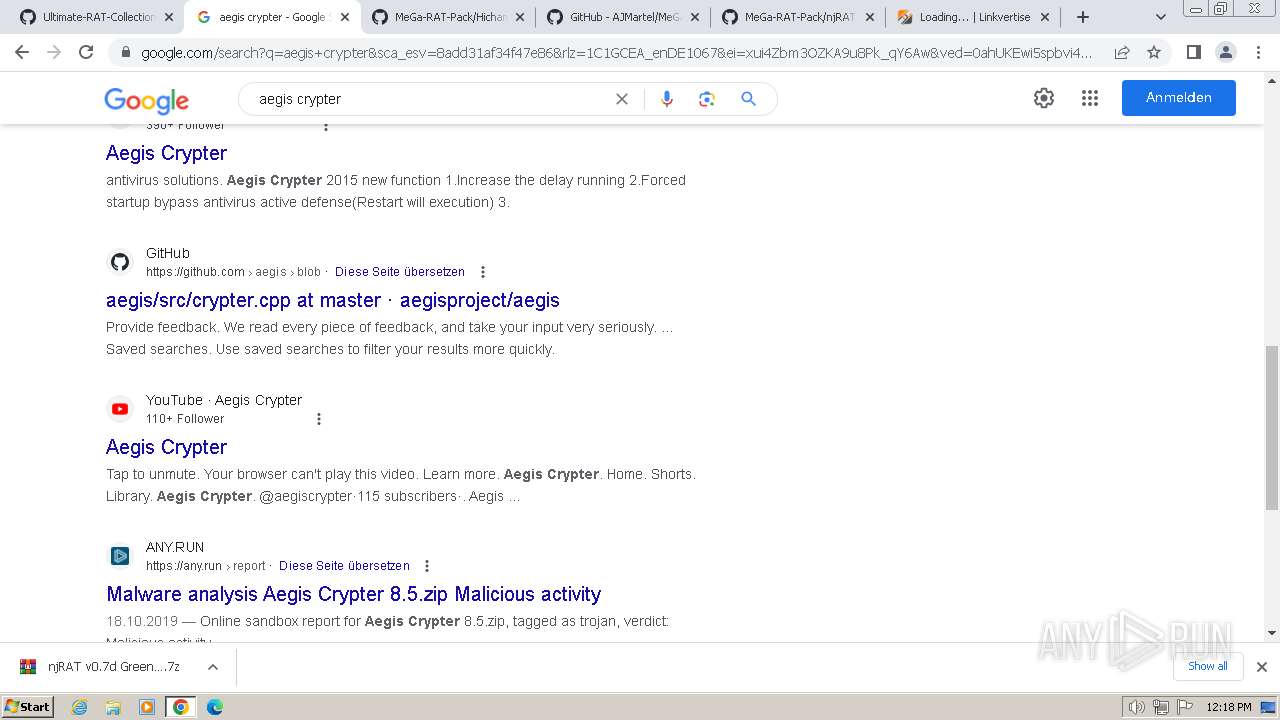1280x720 pixels.
Task: Translate GitHub result via Diese Seite übersetzen
Action: click(x=400, y=272)
